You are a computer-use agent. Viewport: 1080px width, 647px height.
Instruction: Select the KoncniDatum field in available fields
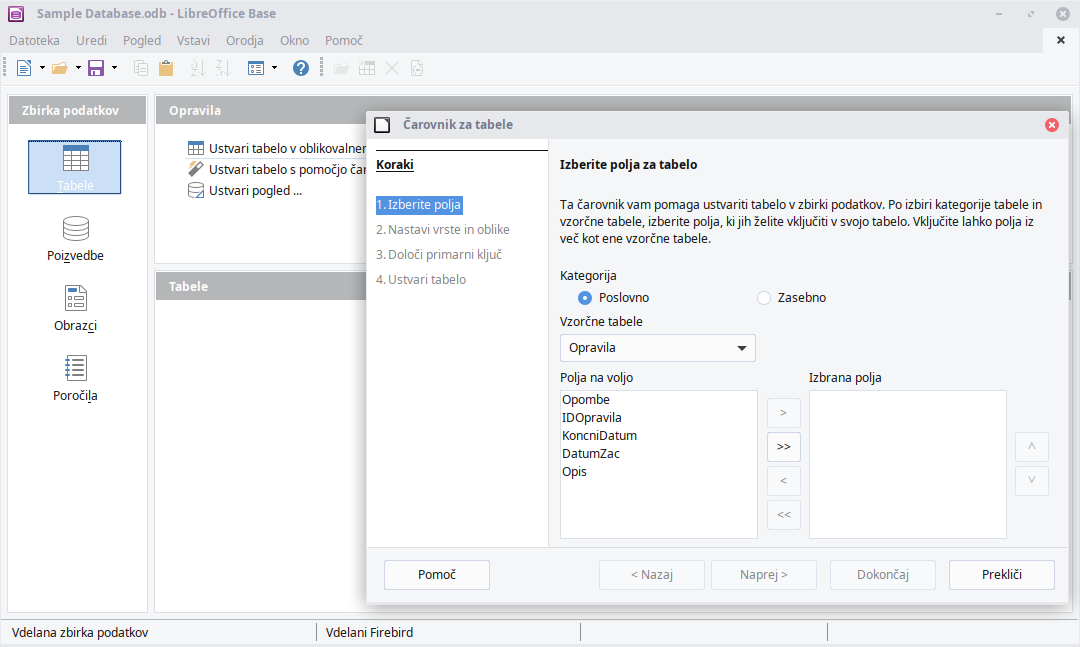[599, 436]
